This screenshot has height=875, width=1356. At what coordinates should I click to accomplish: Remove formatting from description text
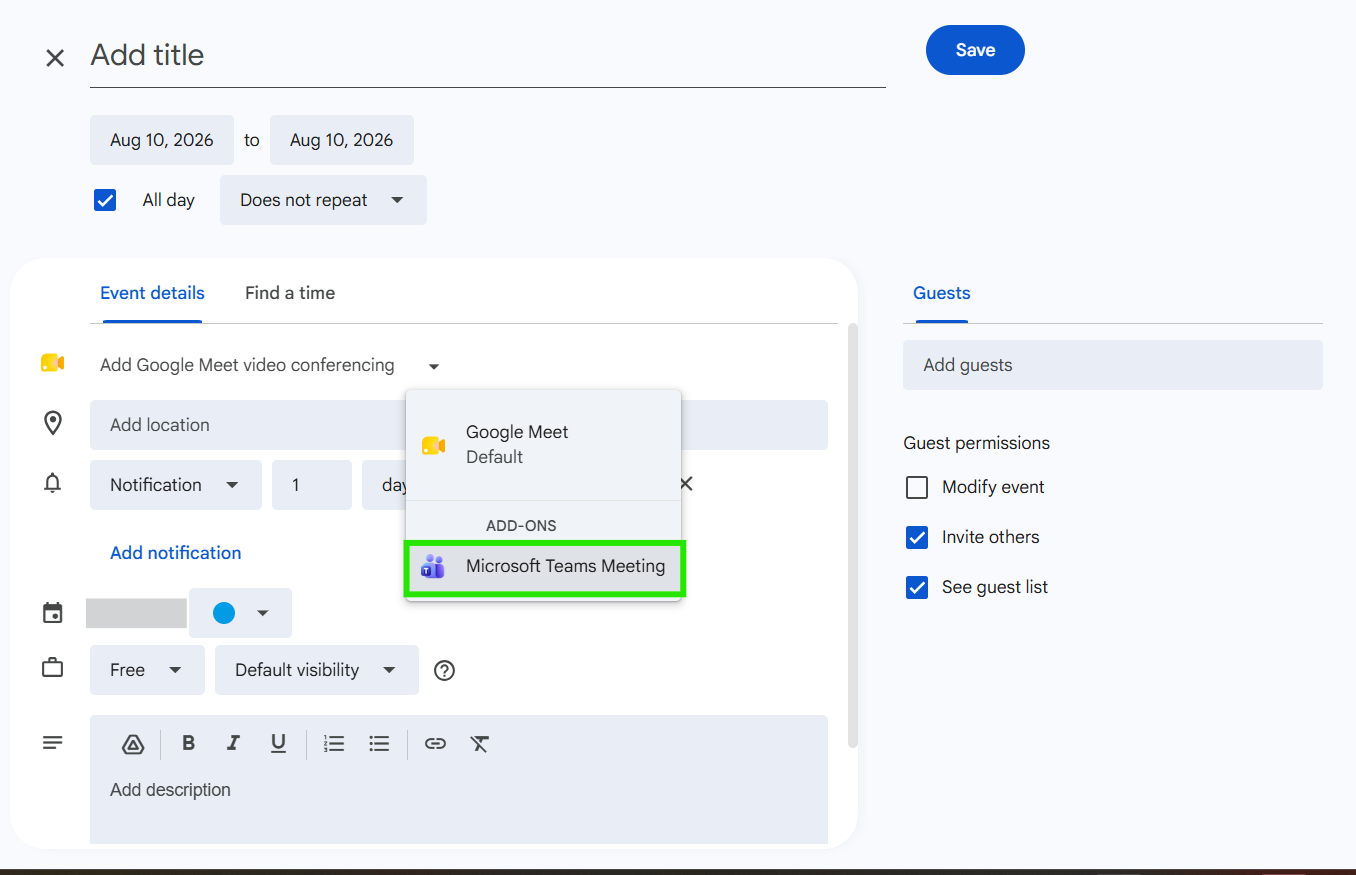point(480,743)
